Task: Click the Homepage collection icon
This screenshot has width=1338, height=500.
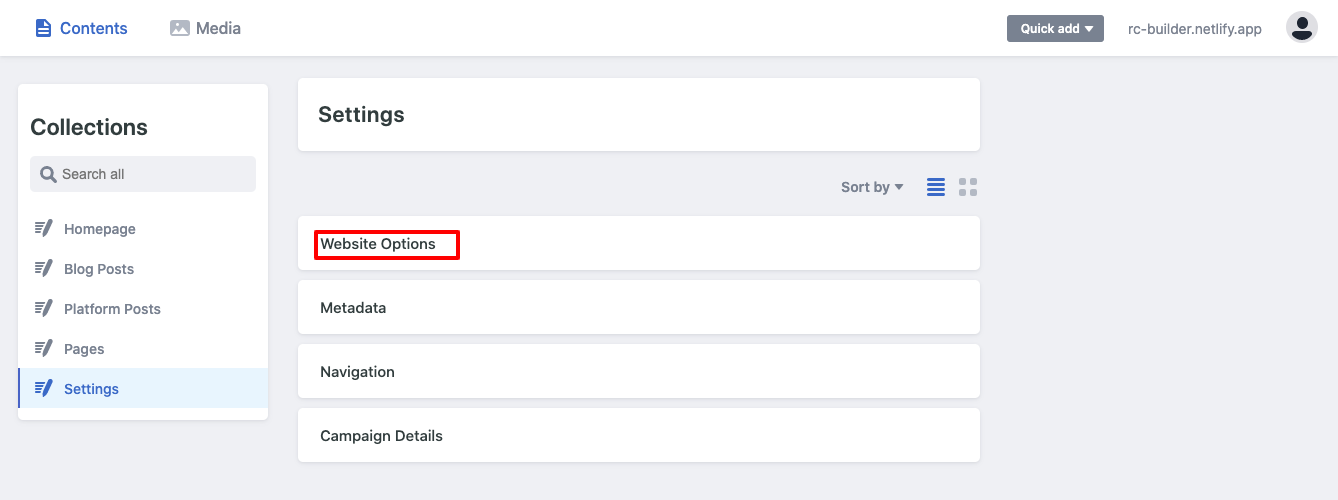Action: tap(43, 228)
